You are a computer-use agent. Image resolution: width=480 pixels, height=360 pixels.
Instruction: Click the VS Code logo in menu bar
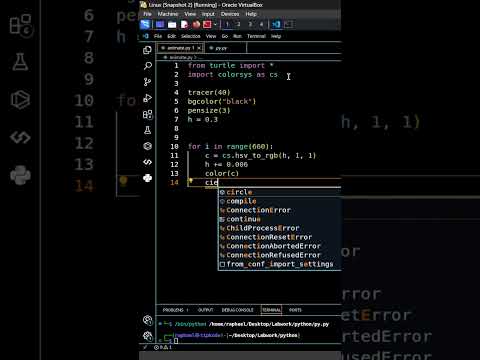click(x=146, y=36)
